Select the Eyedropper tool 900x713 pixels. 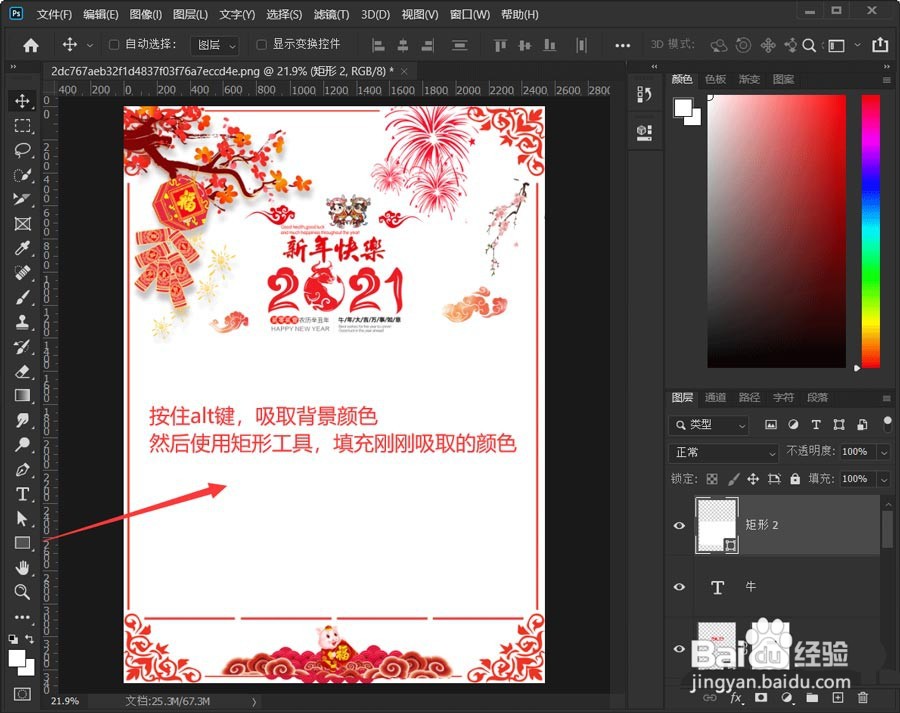click(22, 249)
